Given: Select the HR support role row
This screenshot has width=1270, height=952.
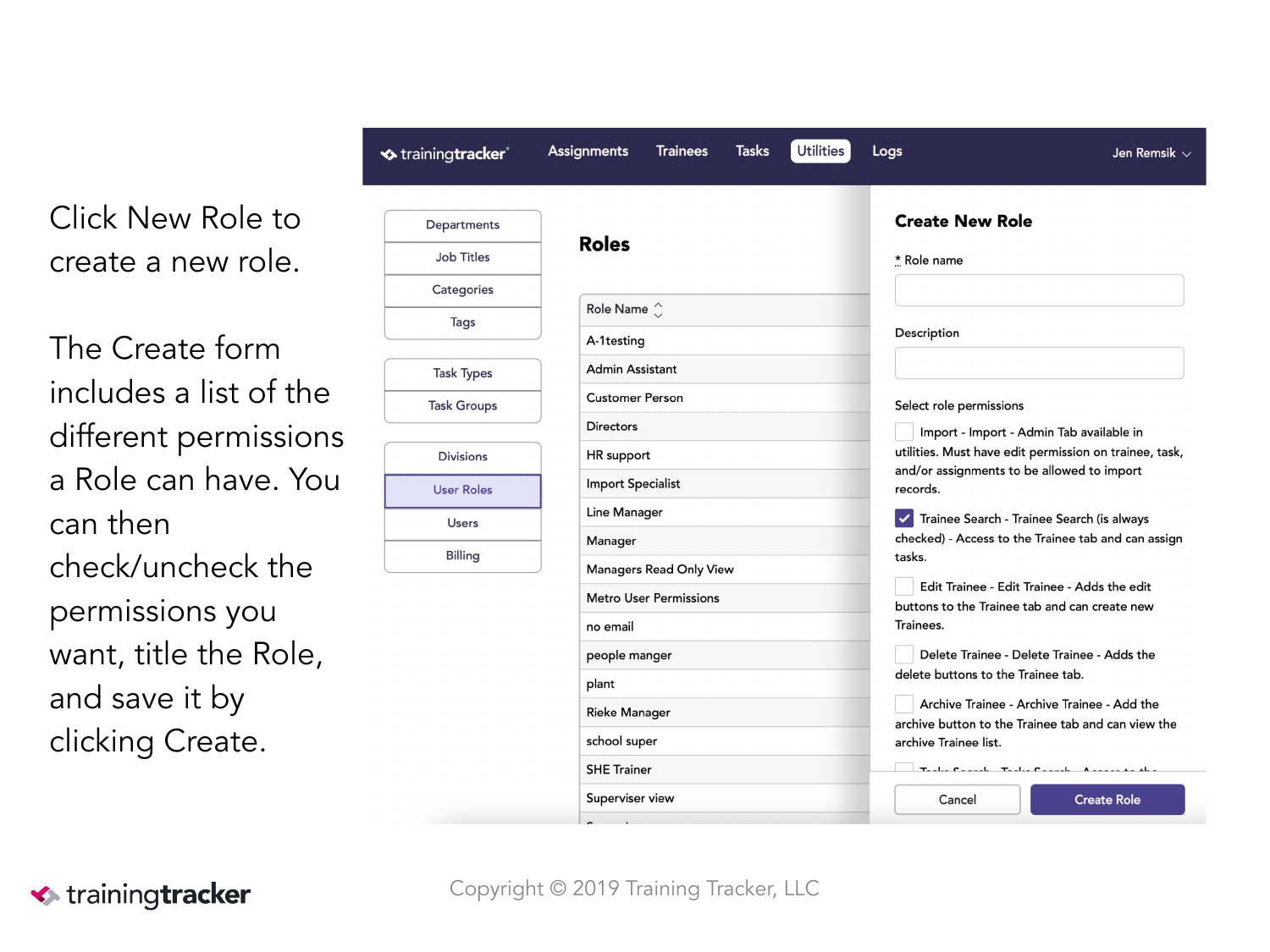Looking at the screenshot, I should [x=725, y=455].
